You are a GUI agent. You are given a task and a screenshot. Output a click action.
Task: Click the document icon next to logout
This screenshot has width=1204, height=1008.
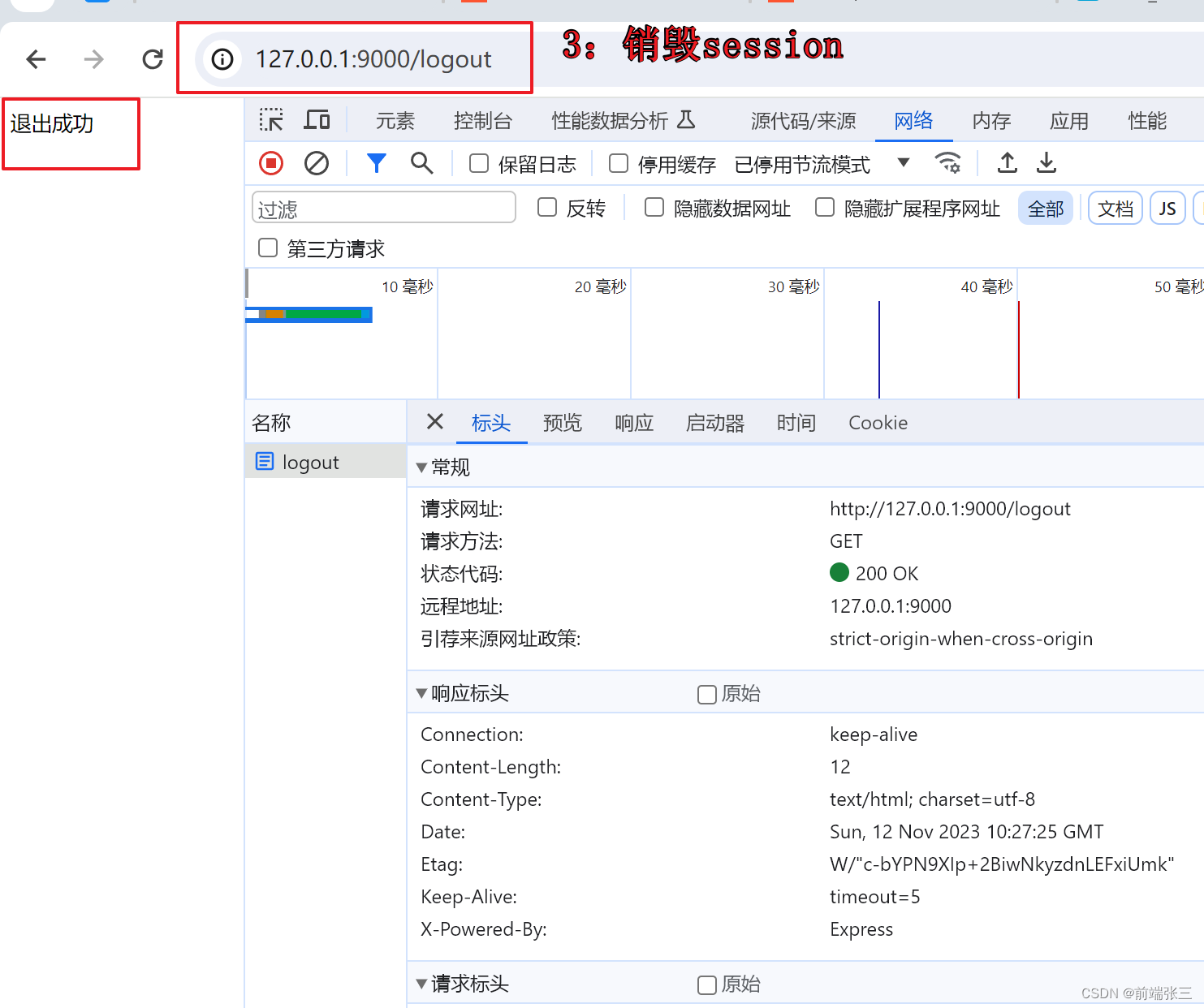click(265, 462)
